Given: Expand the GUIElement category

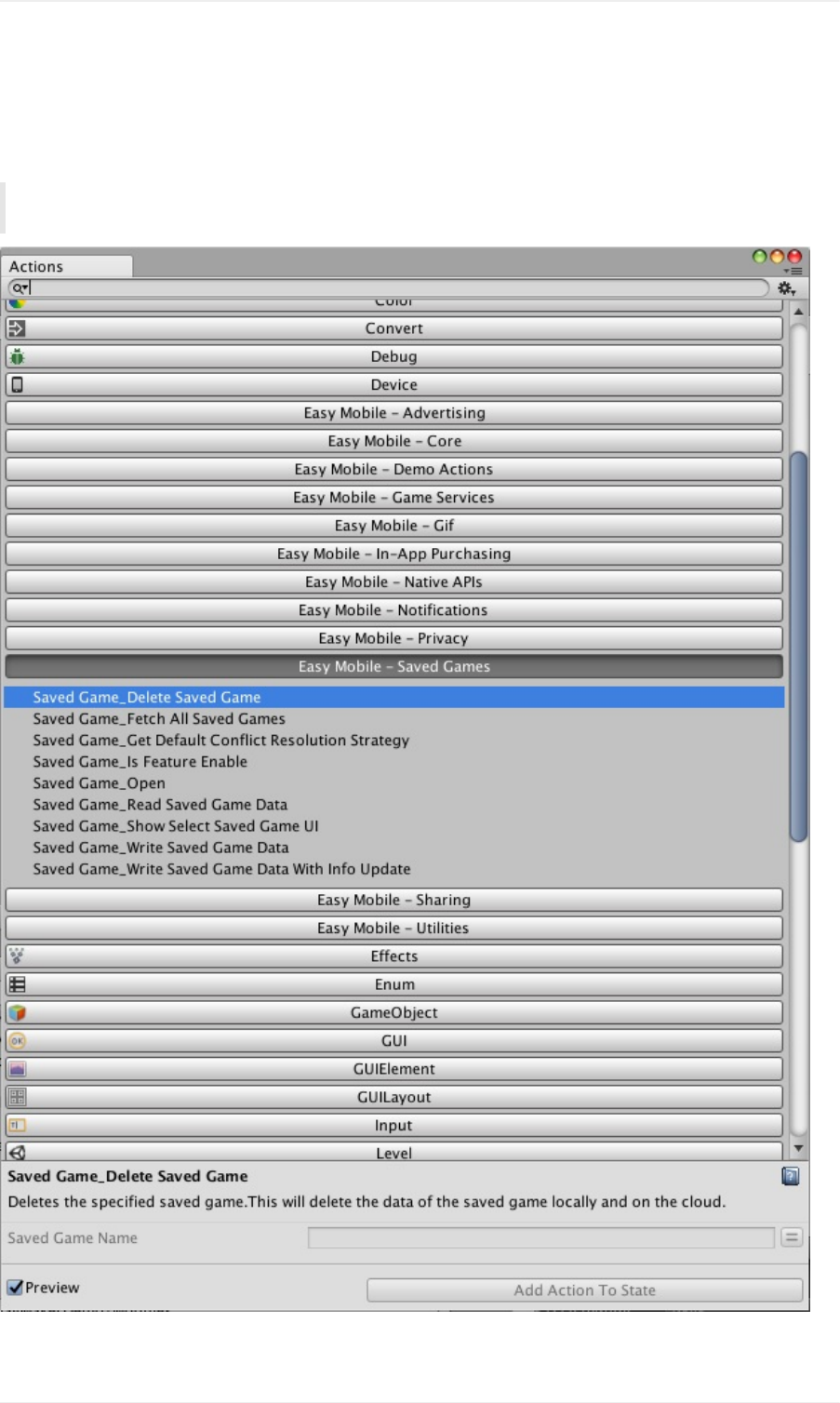Looking at the screenshot, I should point(393,1069).
